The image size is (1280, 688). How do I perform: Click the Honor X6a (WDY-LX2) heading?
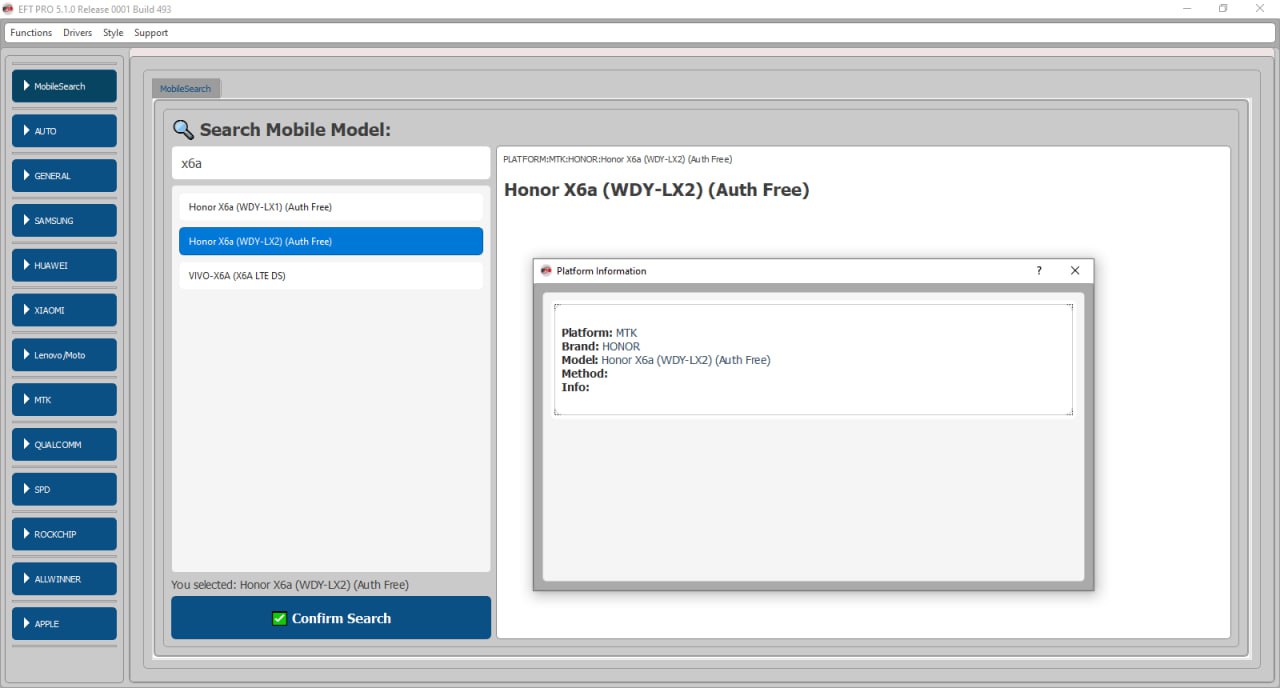pos(656,190)
